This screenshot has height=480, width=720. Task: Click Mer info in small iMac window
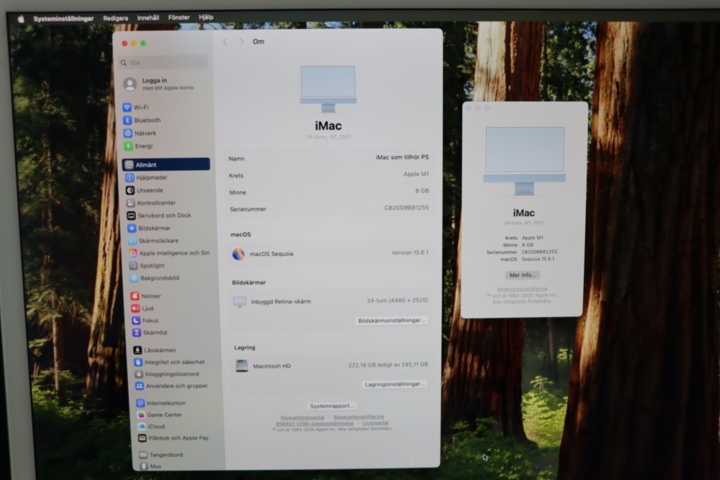pos(522,275)
